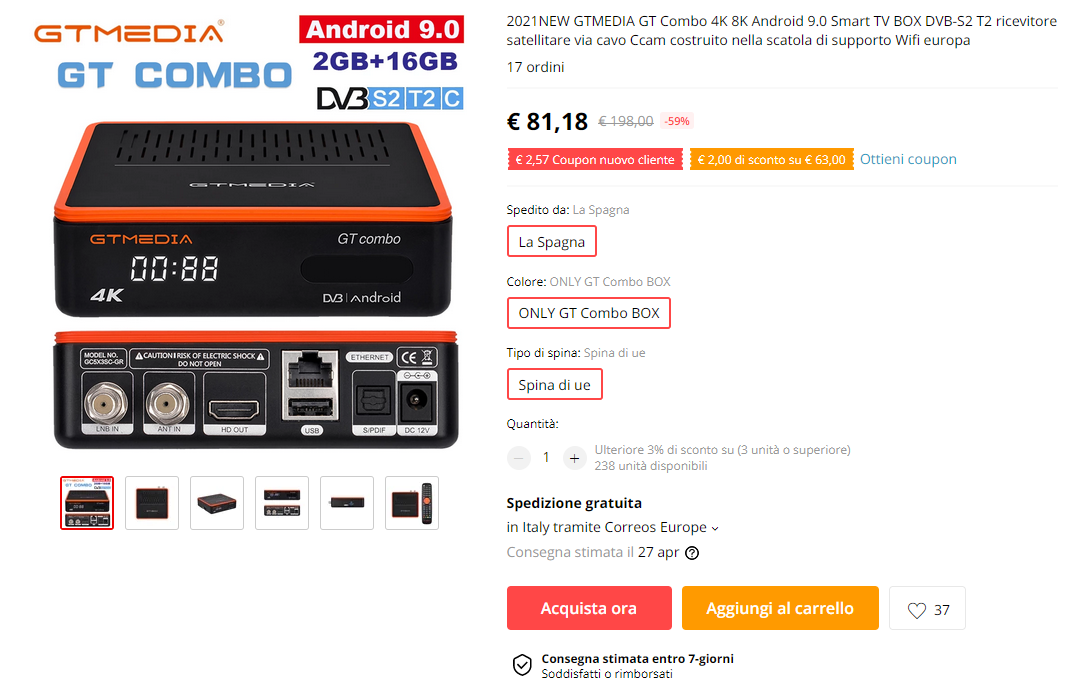Click Acquista ora button

[589, 608]
